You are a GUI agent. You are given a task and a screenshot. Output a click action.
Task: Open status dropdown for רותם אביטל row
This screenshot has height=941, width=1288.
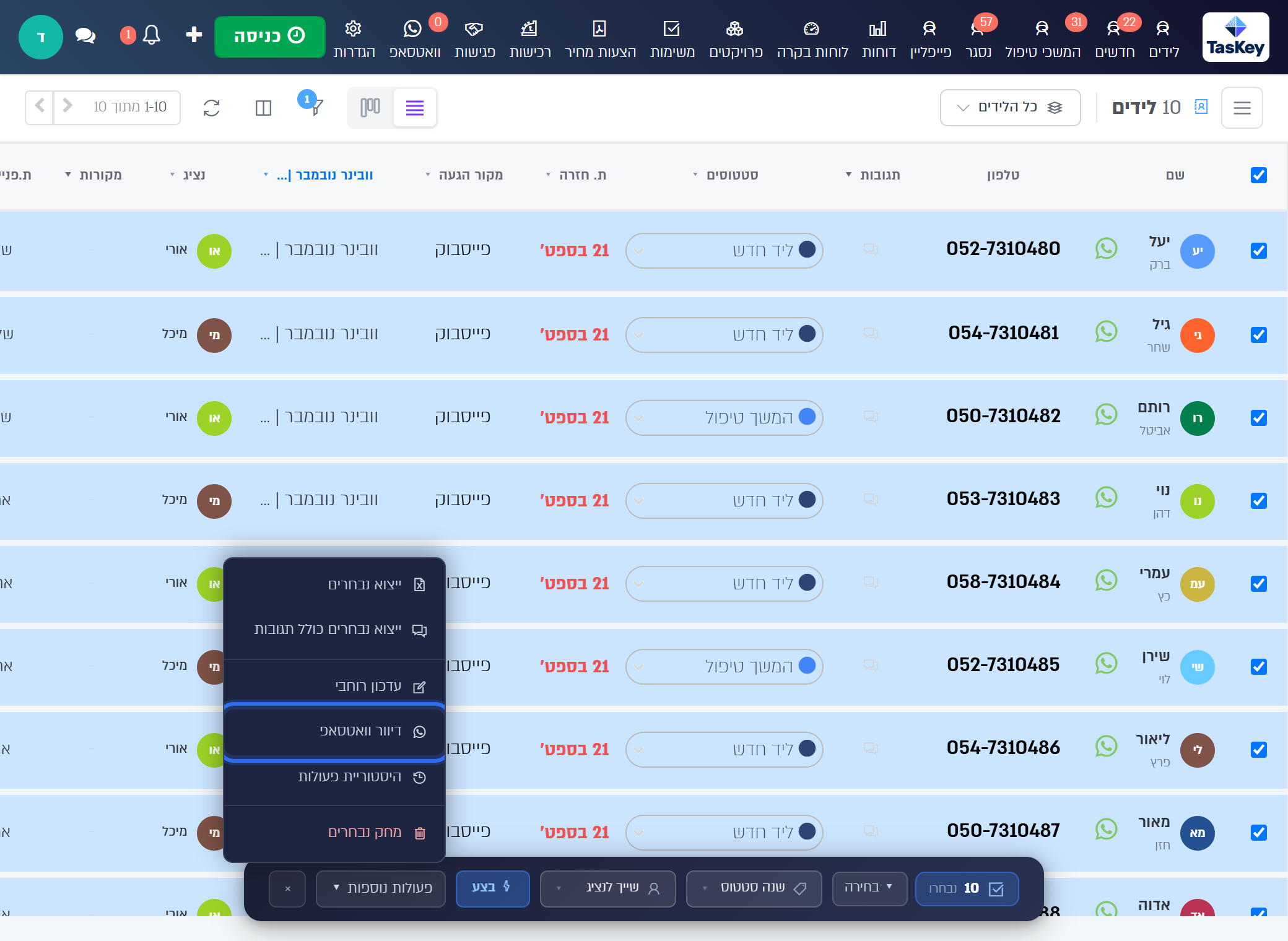tap(724, 418)
